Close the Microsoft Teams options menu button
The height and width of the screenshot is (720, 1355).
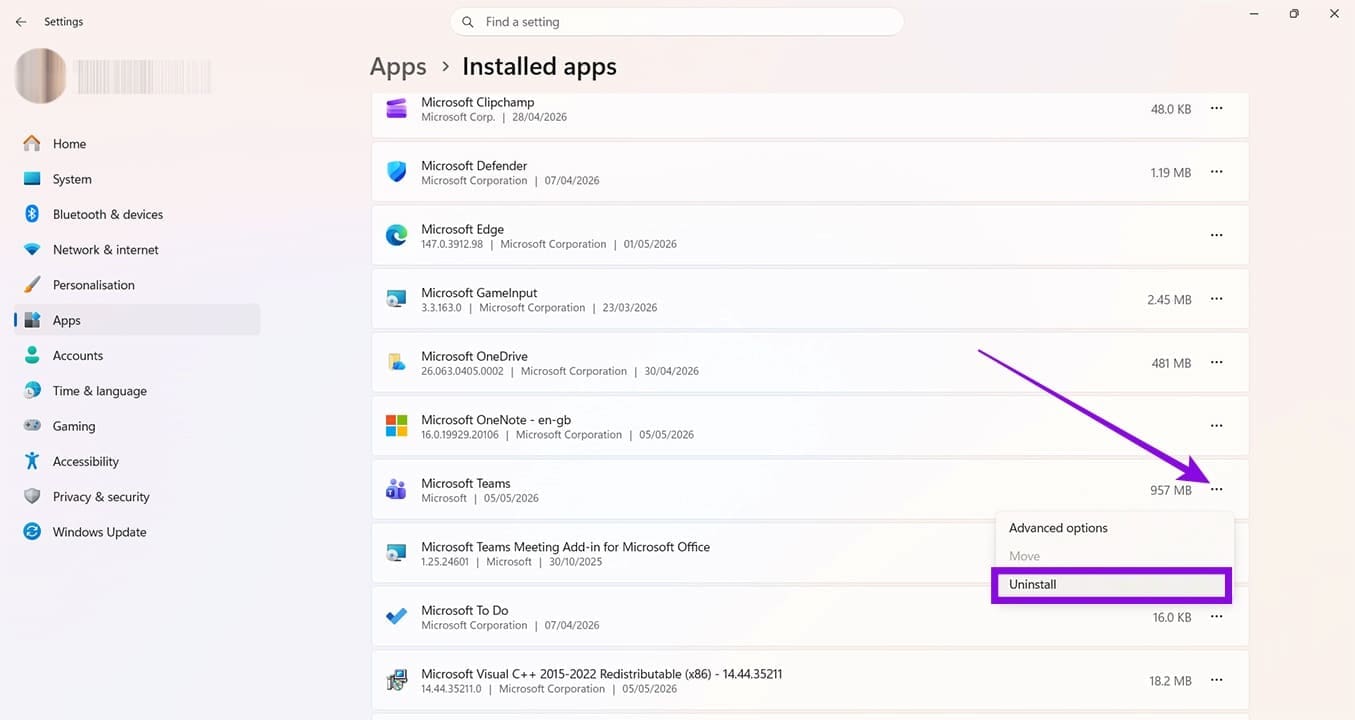click(x=1217, y=489)
